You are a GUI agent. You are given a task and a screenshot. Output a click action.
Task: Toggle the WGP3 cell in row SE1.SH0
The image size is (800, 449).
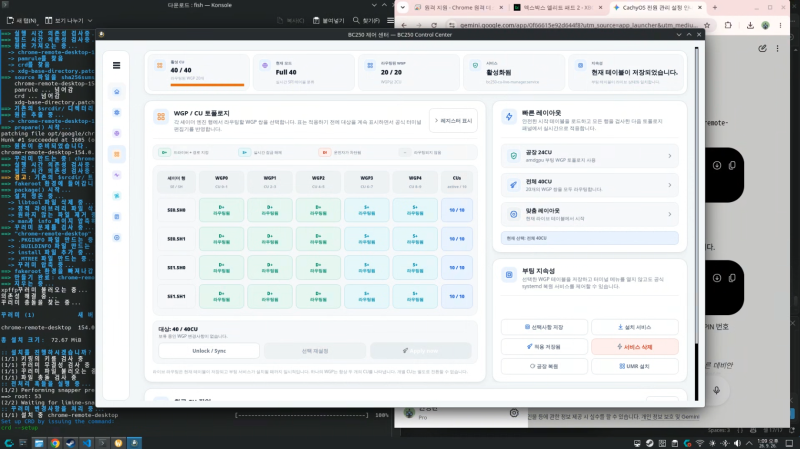coord(367,267)
